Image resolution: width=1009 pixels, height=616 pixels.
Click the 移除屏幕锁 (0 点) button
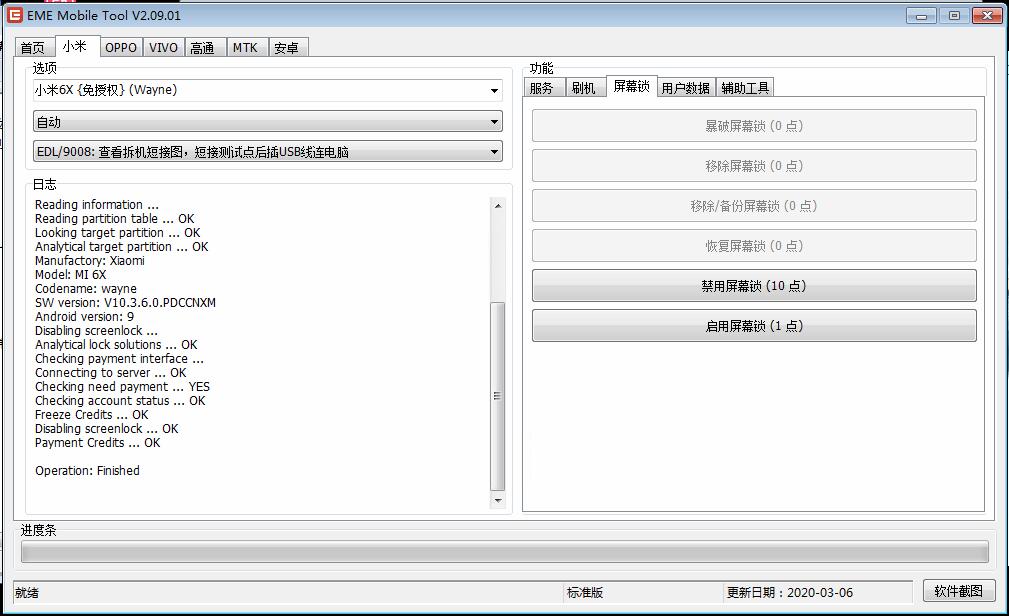coord(754,165)
